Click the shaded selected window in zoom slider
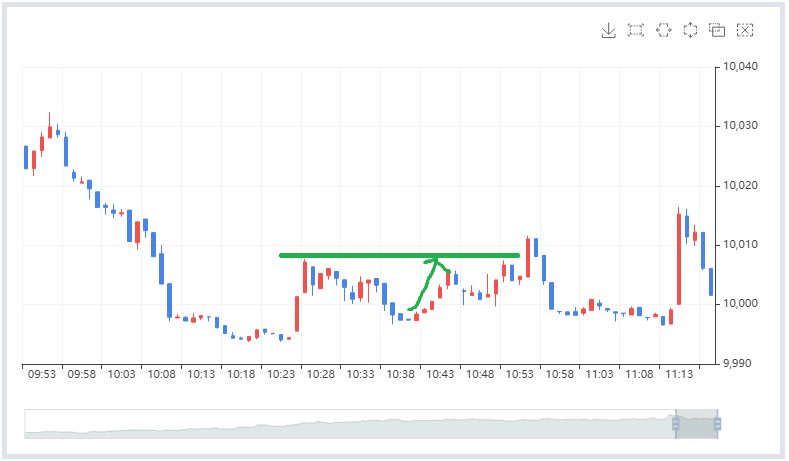The width and height of the screenshot is (789, 461). coord(696,424)
